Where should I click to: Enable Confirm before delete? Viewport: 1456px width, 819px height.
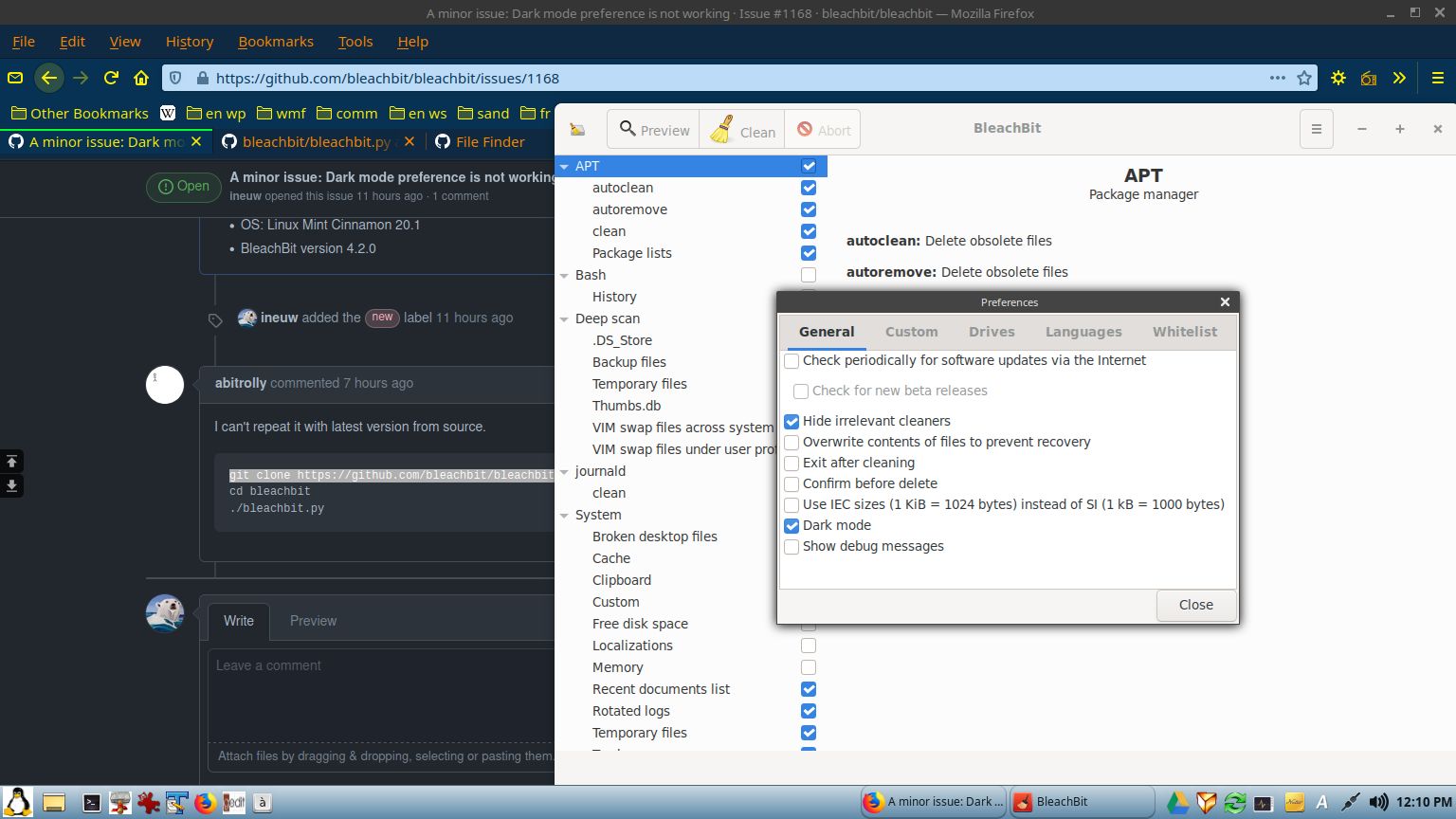tap(792, 483)
